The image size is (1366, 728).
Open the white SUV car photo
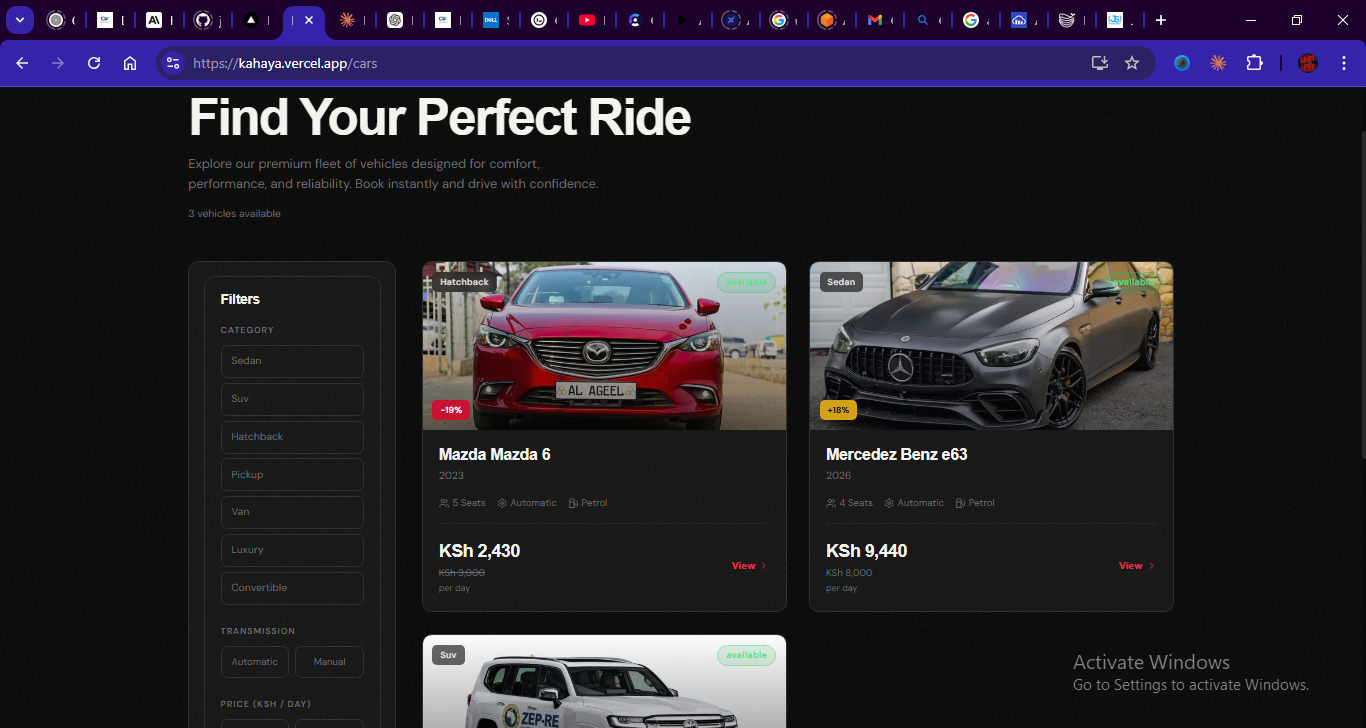point(604,681)
